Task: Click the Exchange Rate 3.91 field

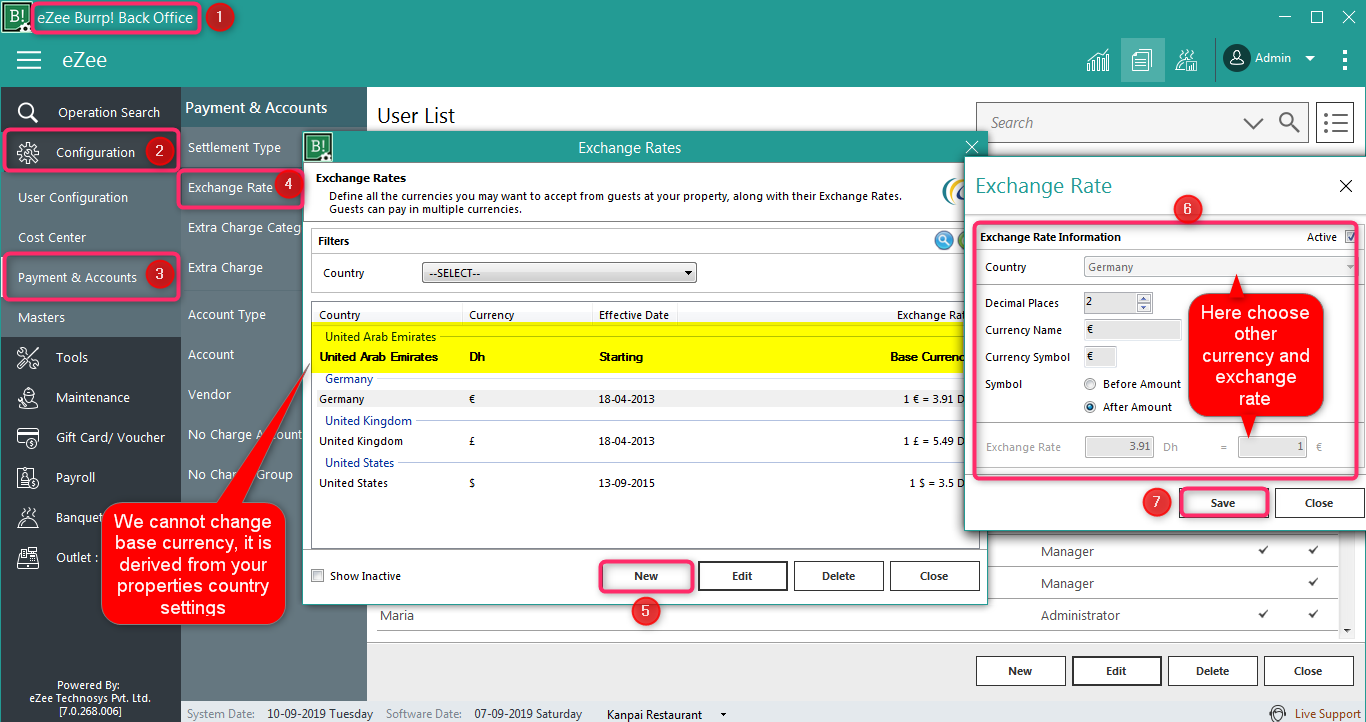Action: pos(1120,447)
